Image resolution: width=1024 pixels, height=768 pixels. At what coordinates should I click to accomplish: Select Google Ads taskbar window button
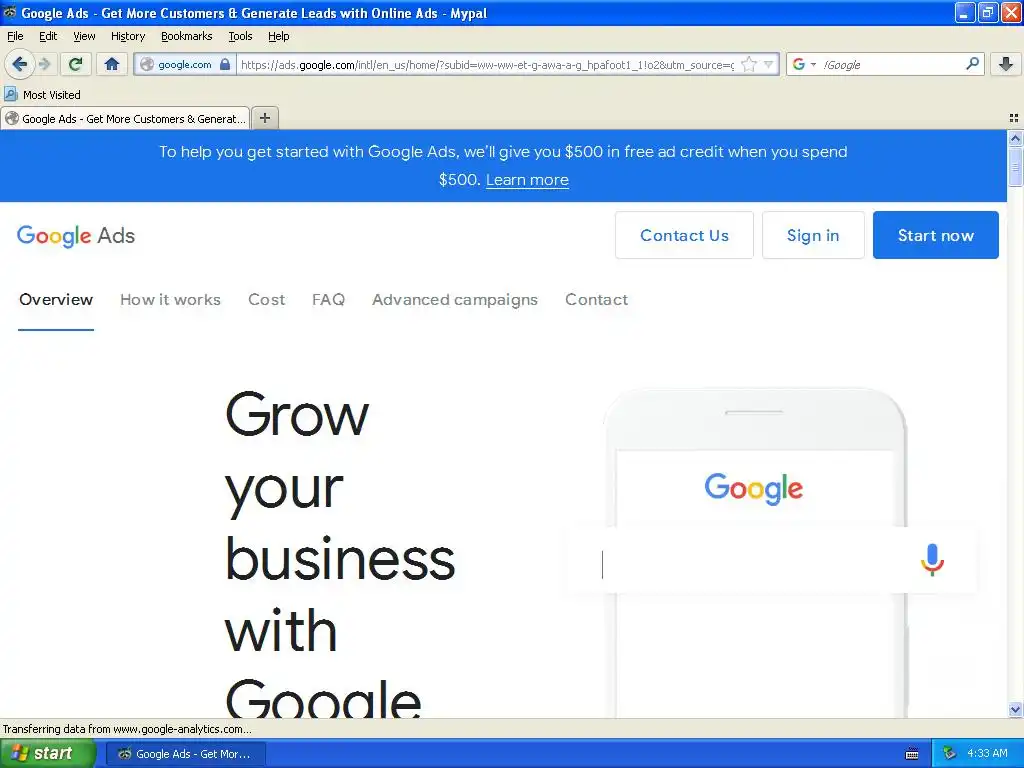(x=186, y=754)
